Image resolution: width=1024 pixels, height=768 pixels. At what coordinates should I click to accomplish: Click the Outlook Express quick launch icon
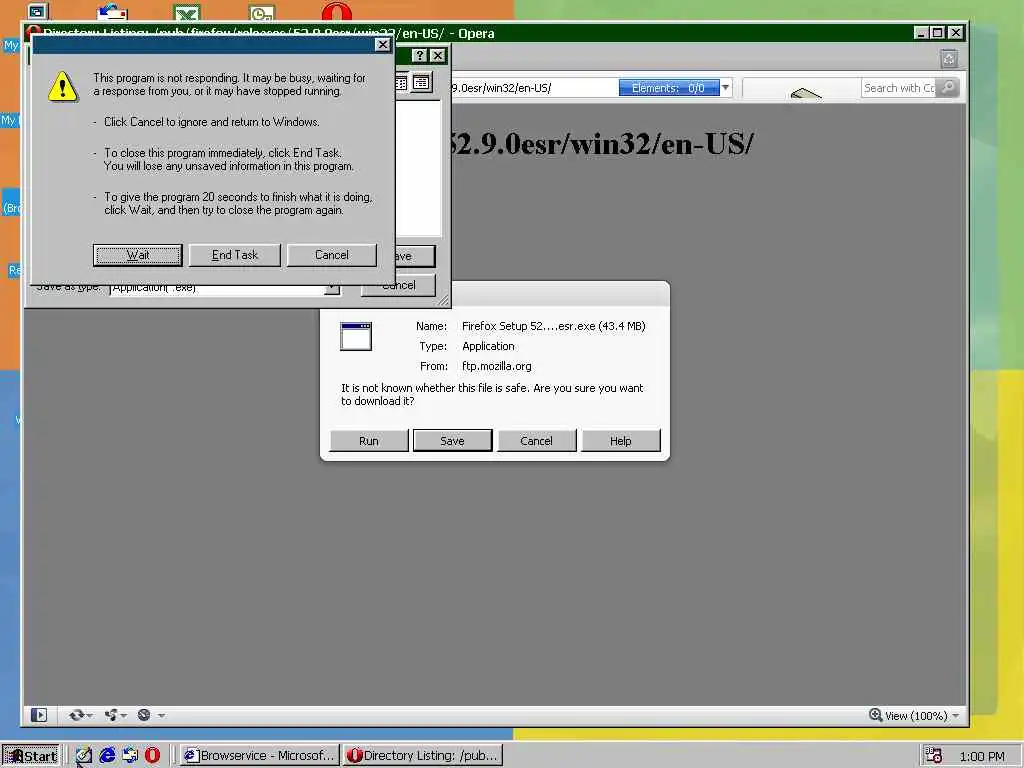coord(130,756)
